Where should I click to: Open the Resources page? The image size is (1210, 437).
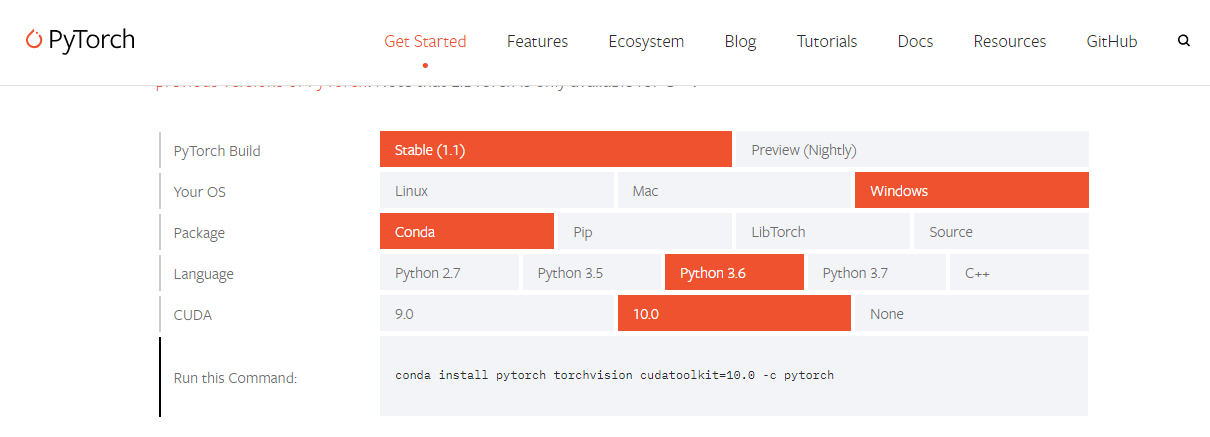coord(1010,41)
